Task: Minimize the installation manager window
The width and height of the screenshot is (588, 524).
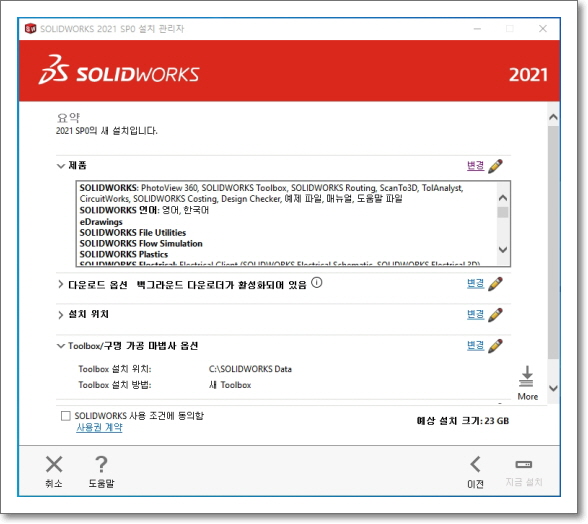Action: pos(477,29)
